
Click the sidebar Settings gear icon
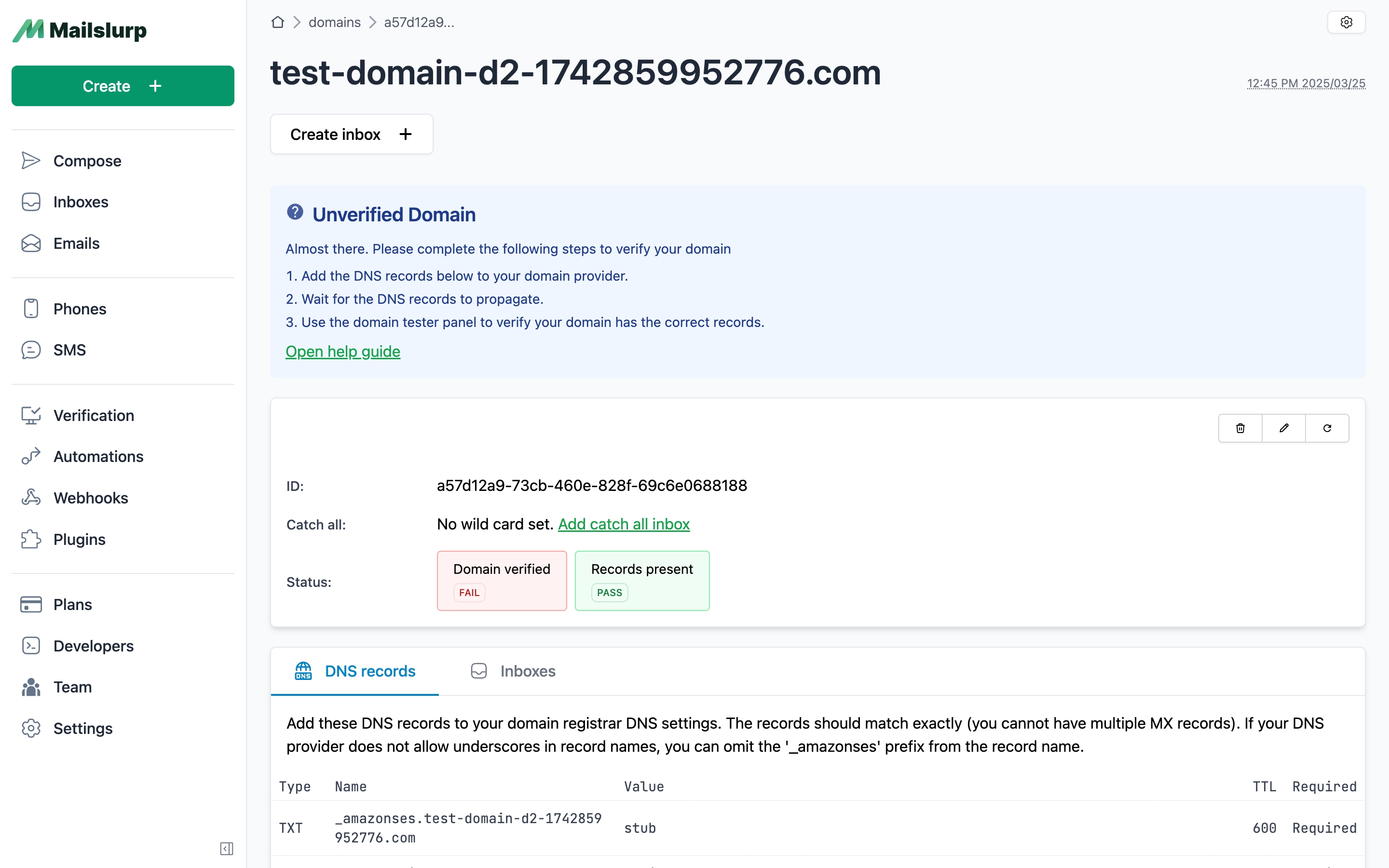pos(31,729)
